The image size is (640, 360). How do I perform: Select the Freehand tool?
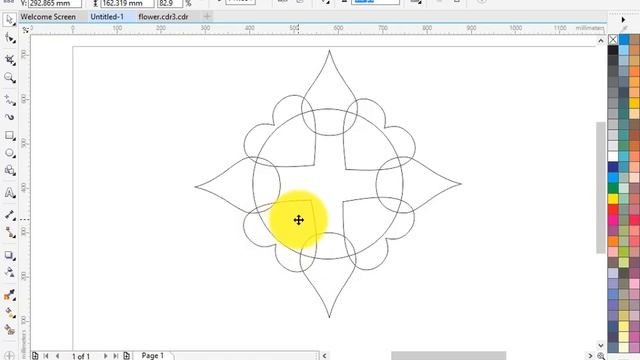tap(9, 100)
